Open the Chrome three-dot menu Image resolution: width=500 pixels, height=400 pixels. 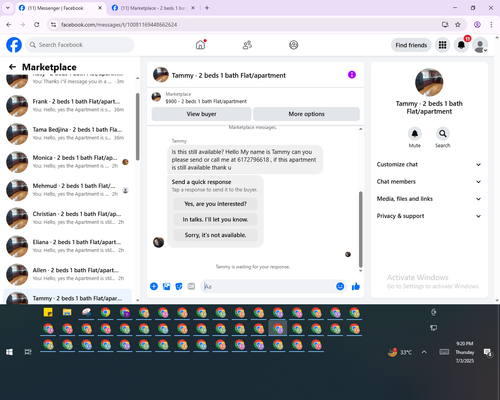[x=491, y=24]
